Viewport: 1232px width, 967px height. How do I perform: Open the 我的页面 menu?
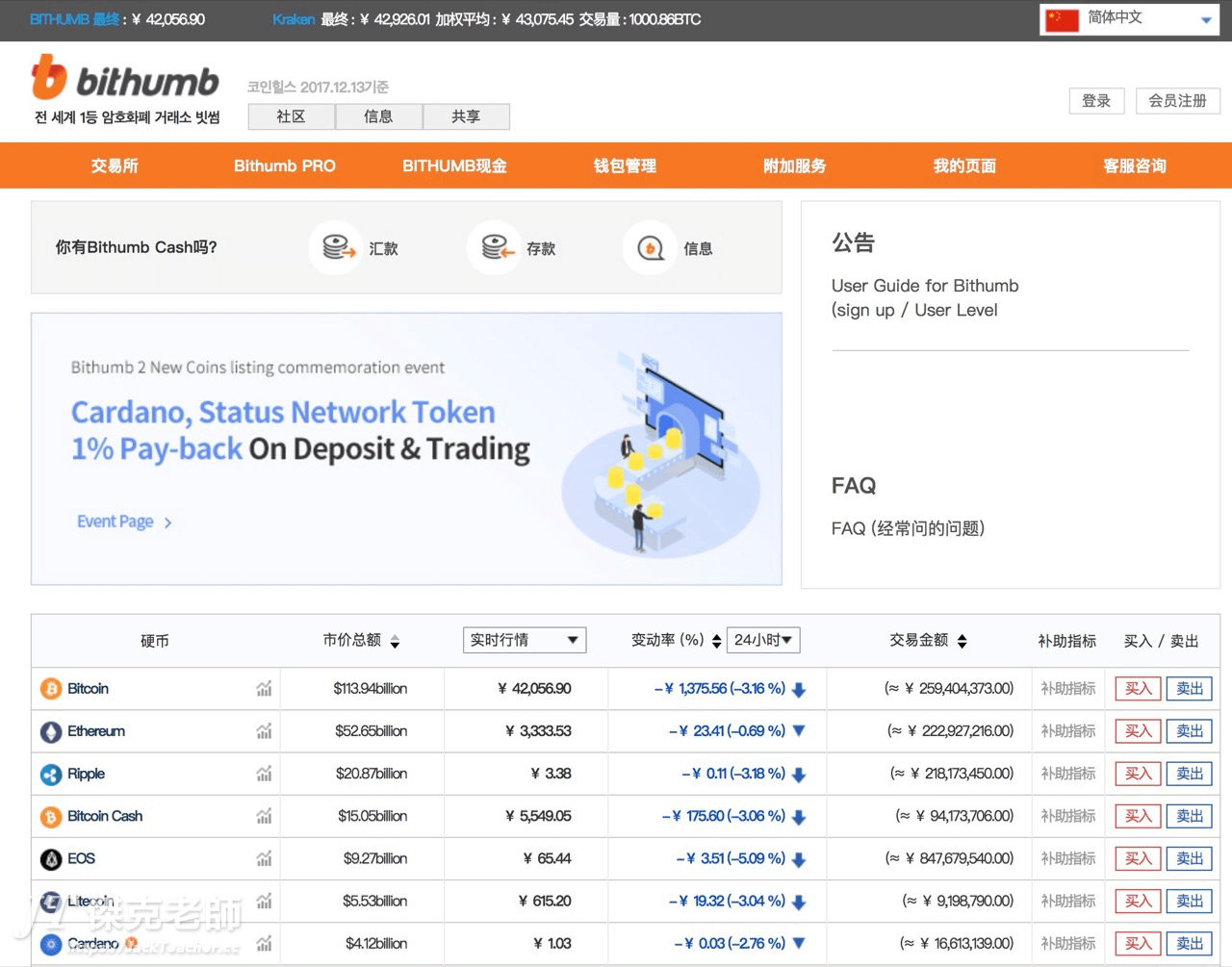pos(964,165)
